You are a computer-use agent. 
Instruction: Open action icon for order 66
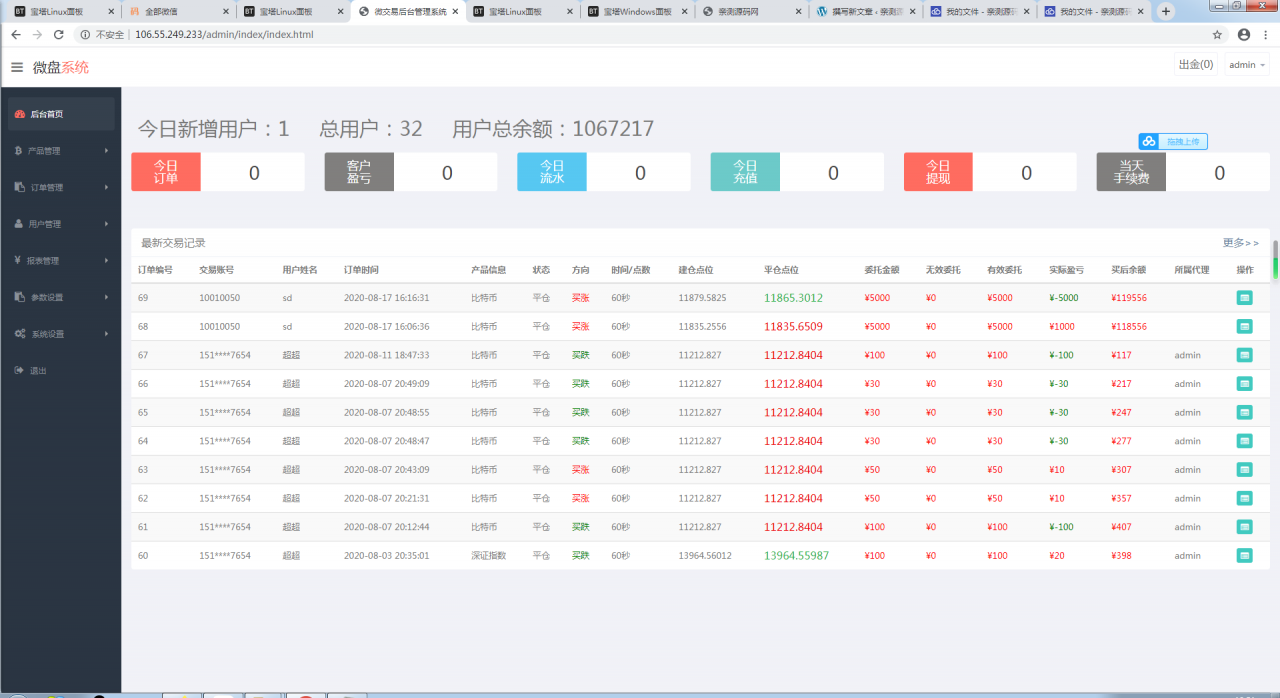pos(1244,383)
